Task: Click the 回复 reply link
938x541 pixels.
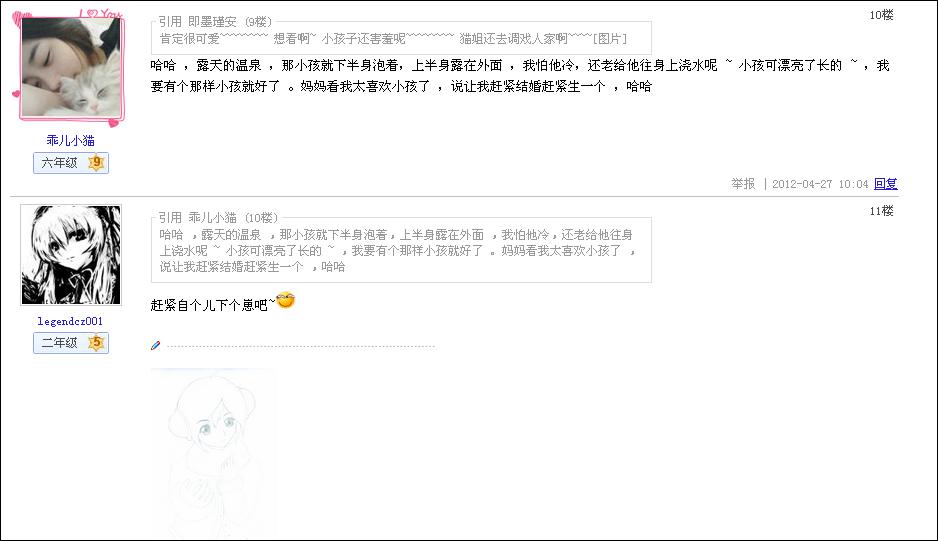Action: coord(885,184)
